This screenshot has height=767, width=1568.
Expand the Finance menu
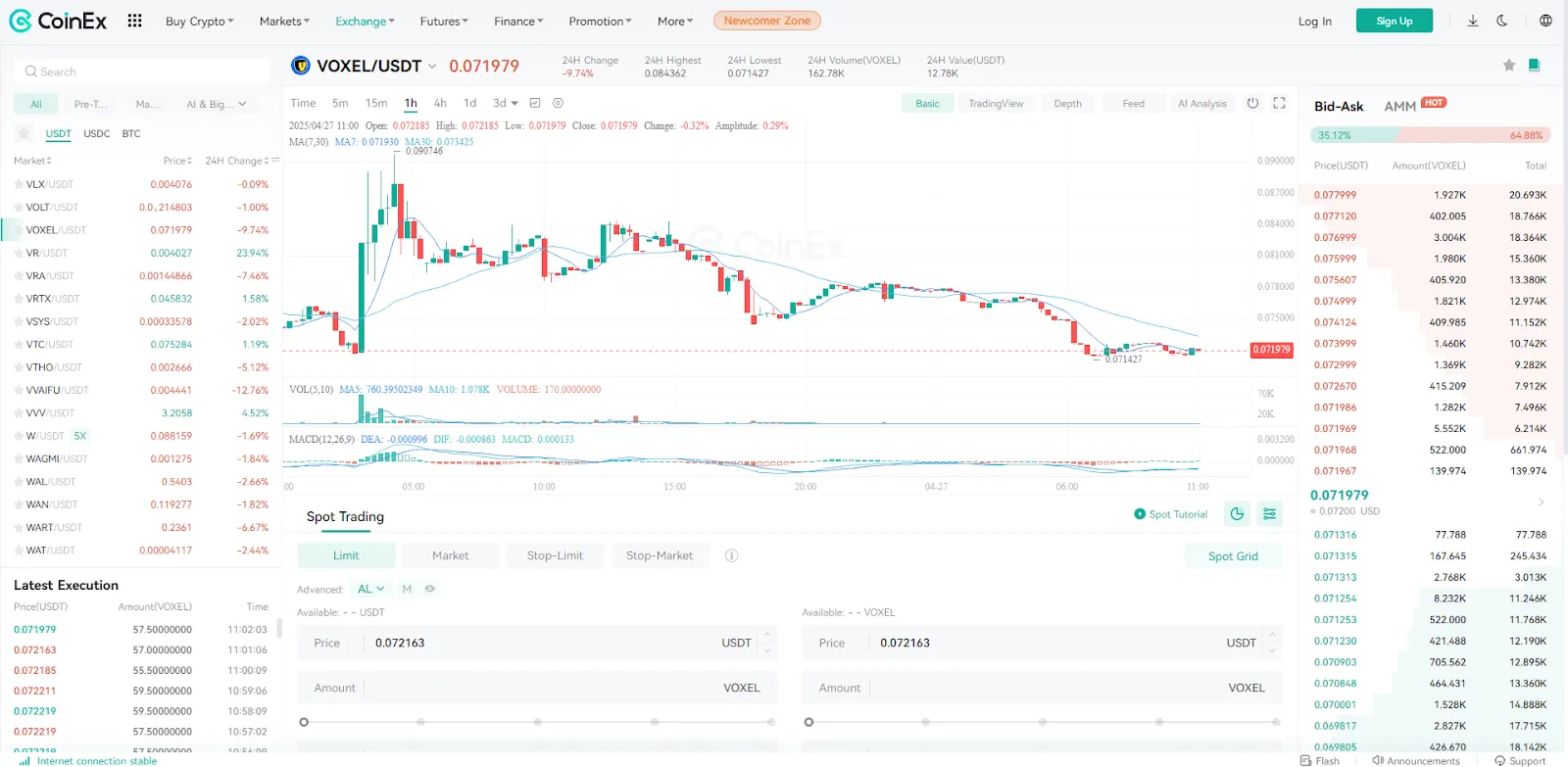[x=518, y=21]
